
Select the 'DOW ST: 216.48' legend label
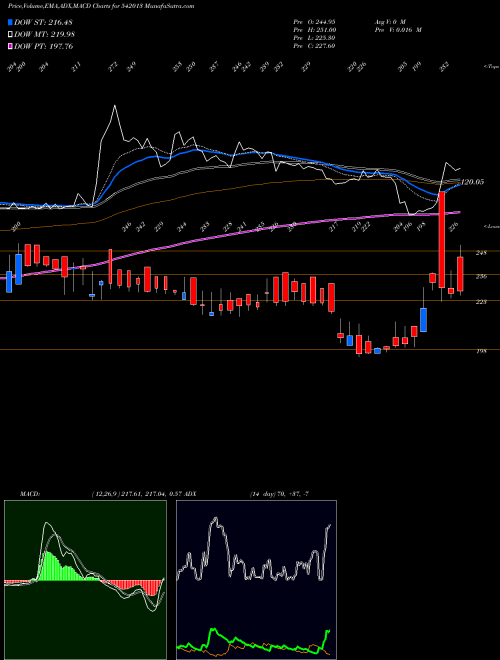coord(43,22)
